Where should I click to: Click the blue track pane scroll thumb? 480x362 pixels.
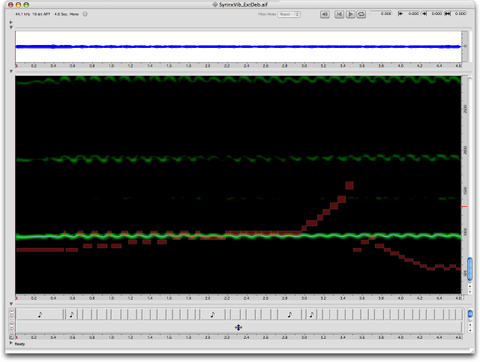pos(470,314)
